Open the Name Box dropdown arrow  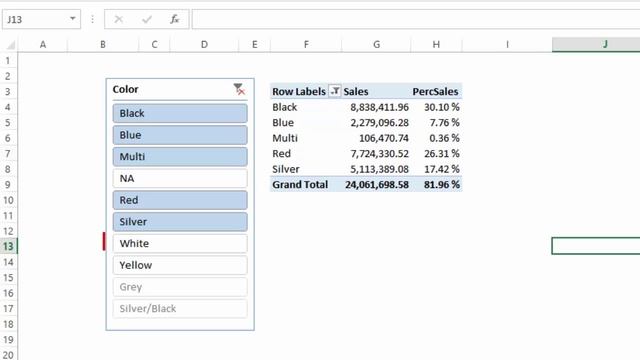point(72,19)
